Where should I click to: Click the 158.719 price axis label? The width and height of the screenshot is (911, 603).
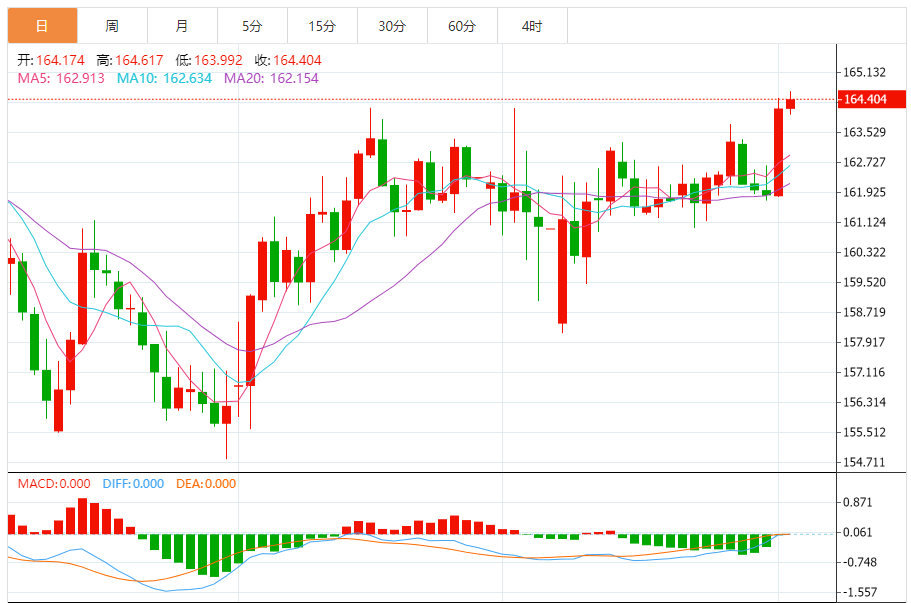click(865, 312)
